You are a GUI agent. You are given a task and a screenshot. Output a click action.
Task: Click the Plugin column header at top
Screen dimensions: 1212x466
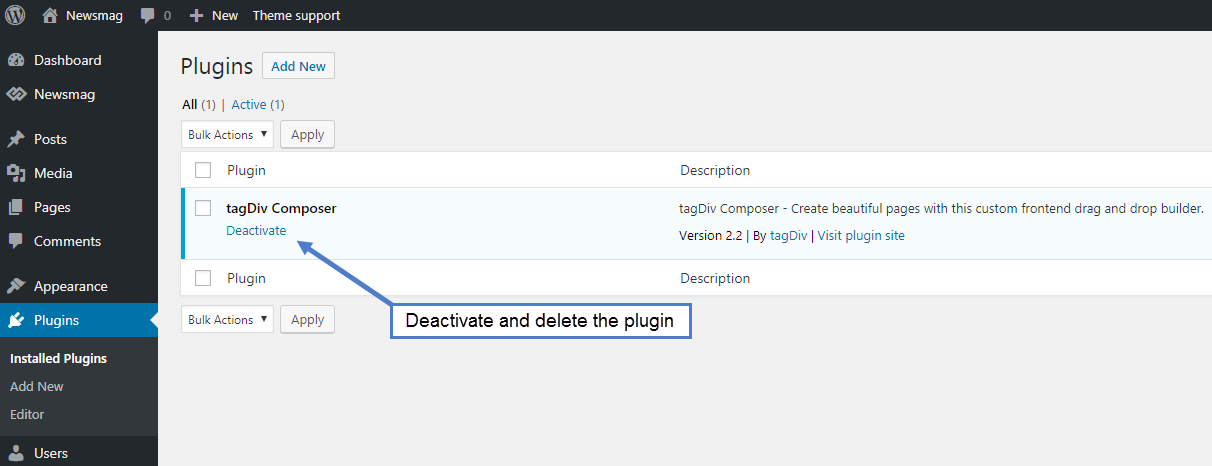[x=246, y=170]
